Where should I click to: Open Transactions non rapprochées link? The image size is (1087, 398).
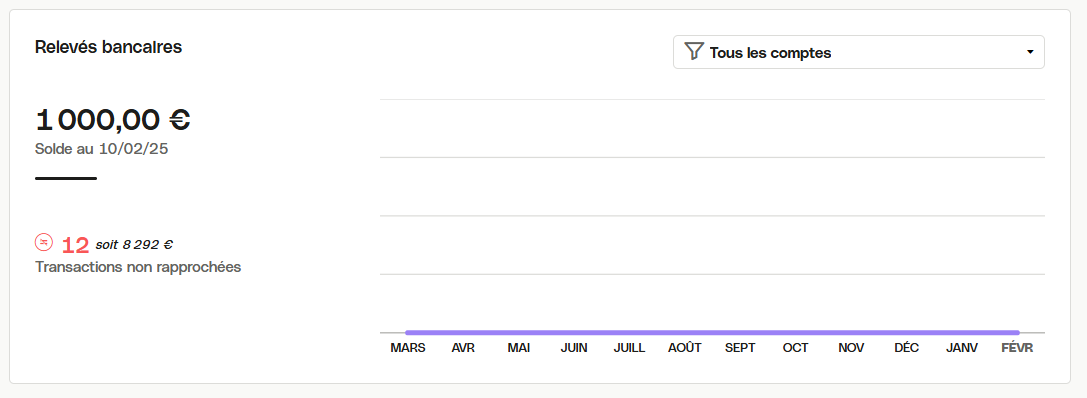(x=138, y=267)
